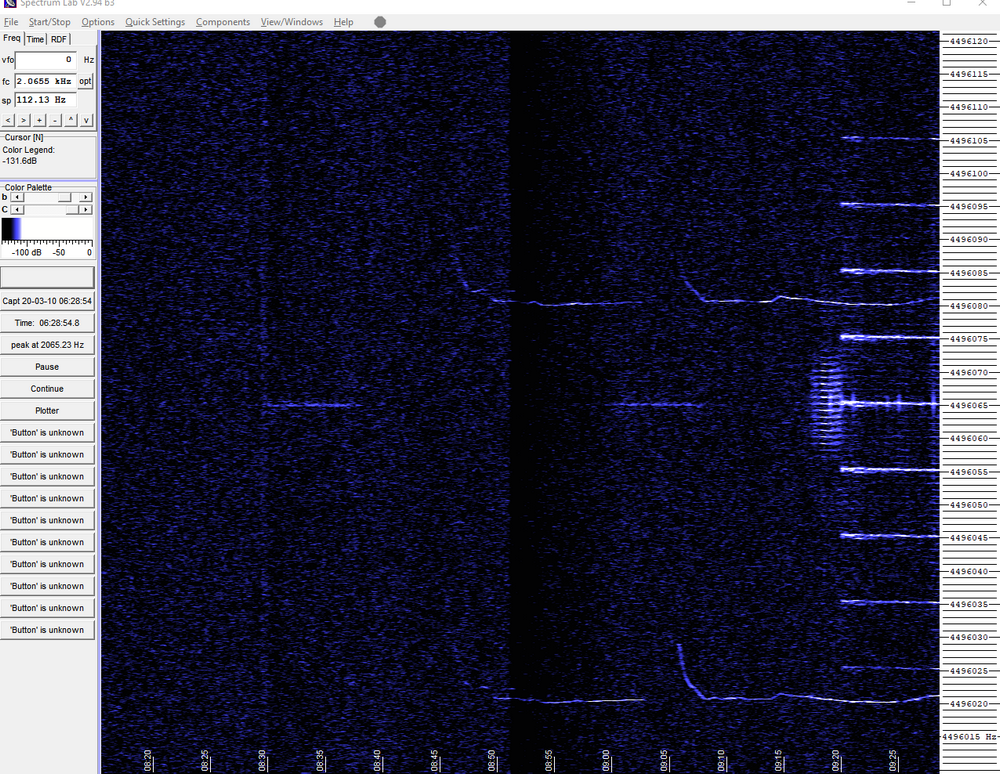Click the '+' zoom in button
This screenshot has width=1000, height=774.
[x=40, y=120]
